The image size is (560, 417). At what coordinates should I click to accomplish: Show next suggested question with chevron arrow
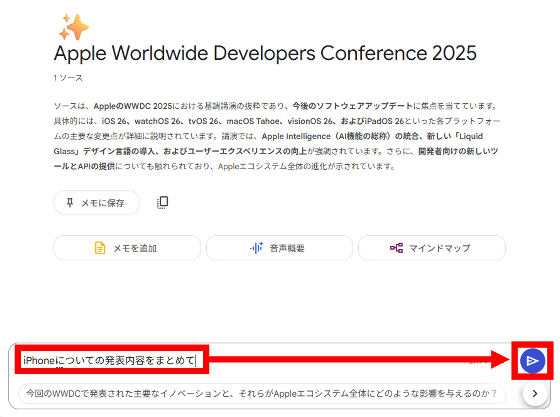point(535,393)
